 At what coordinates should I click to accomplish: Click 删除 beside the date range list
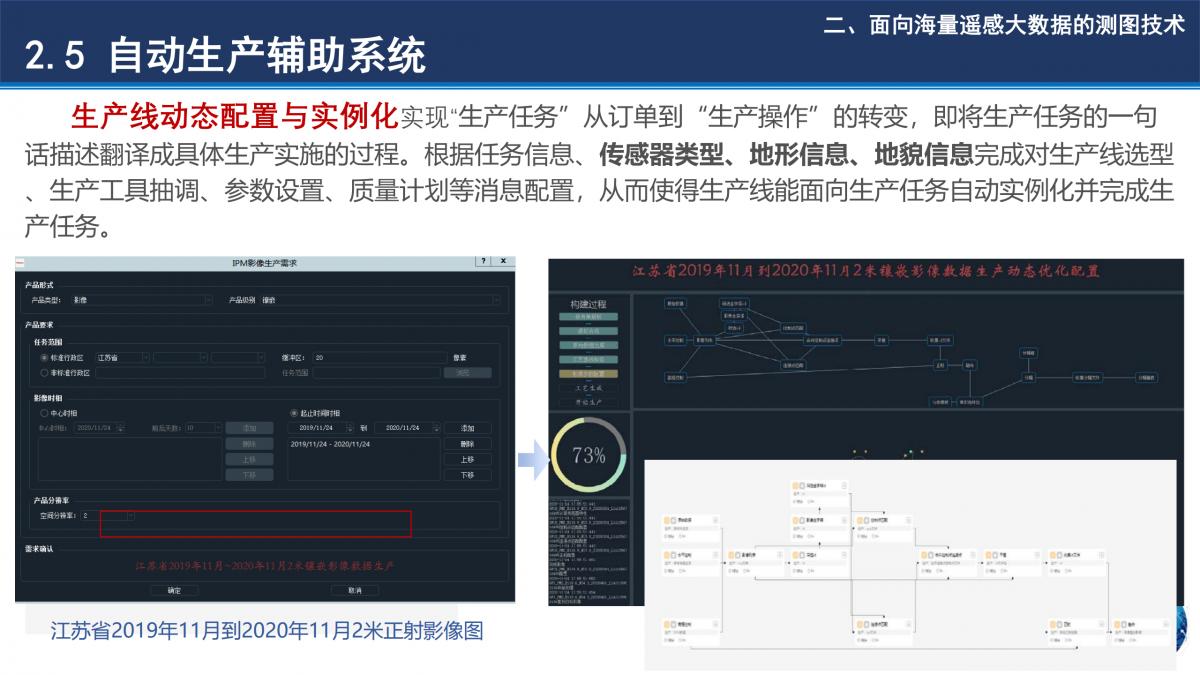click(x=467, y=444)
